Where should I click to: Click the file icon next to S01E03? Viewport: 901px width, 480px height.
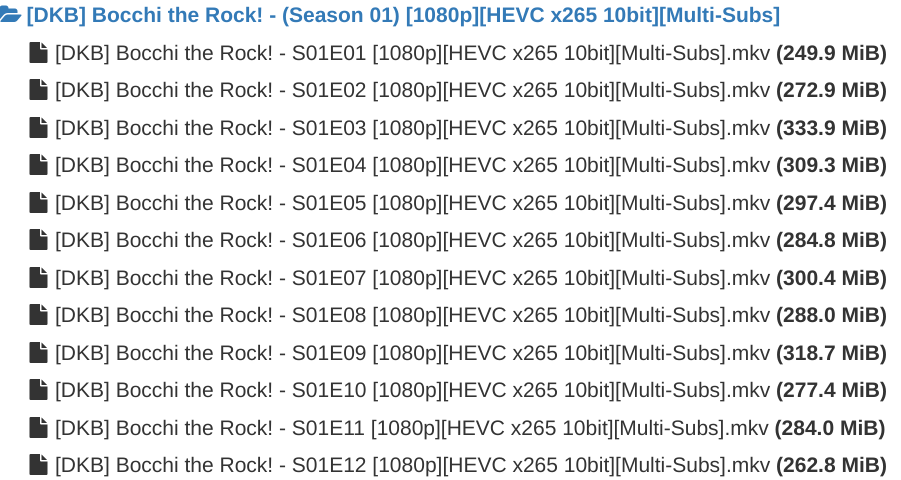click(x=39, y=128)
